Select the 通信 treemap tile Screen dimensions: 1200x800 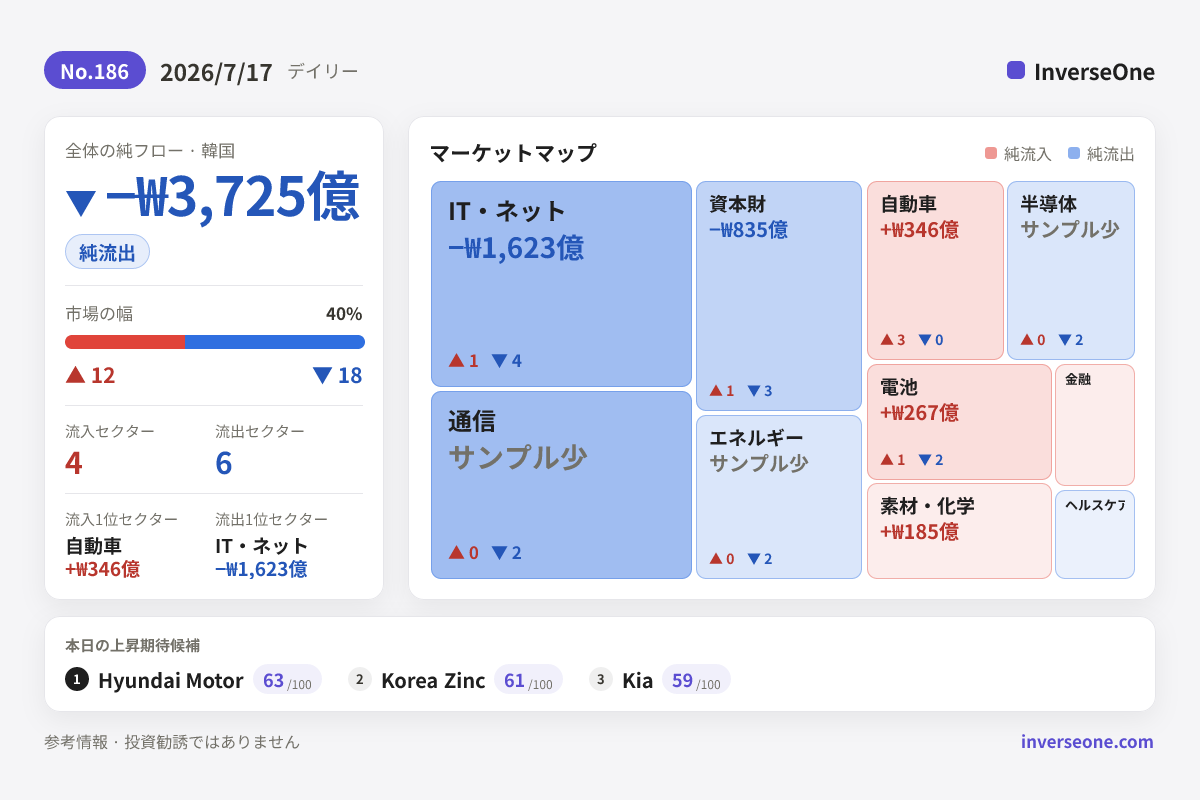click(x=561, y=485)
